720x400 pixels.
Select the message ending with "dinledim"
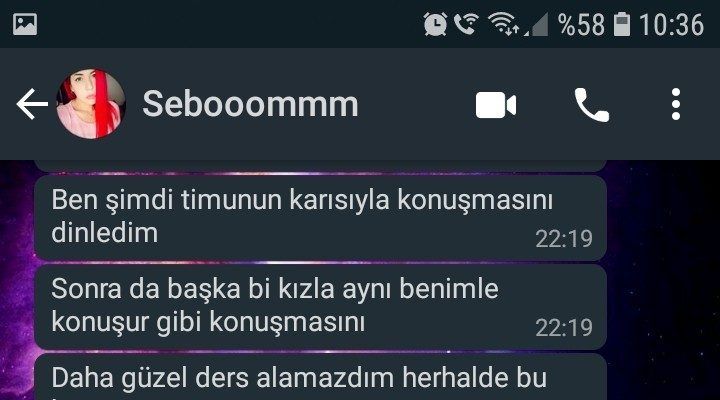click(321, 218)
